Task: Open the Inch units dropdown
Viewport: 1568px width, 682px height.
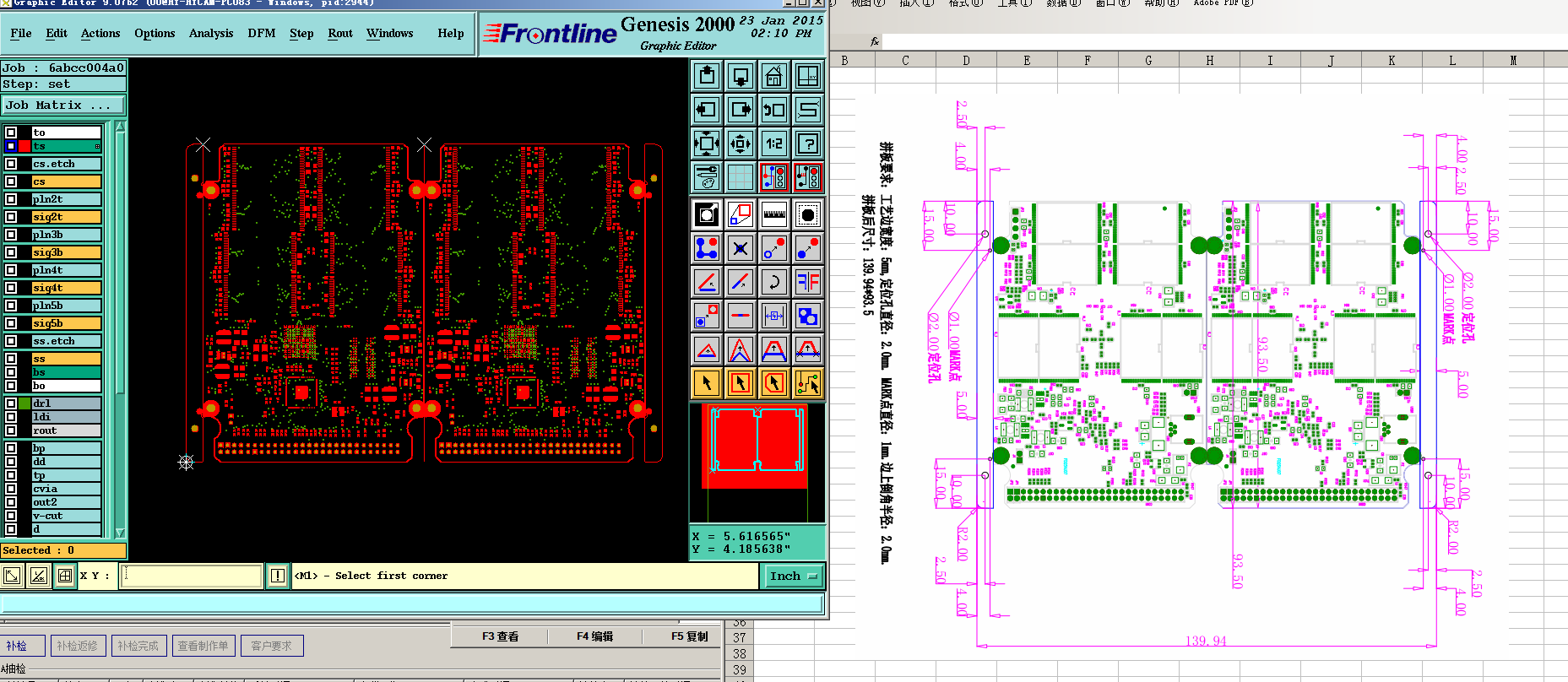Action: tap(794, 576)
